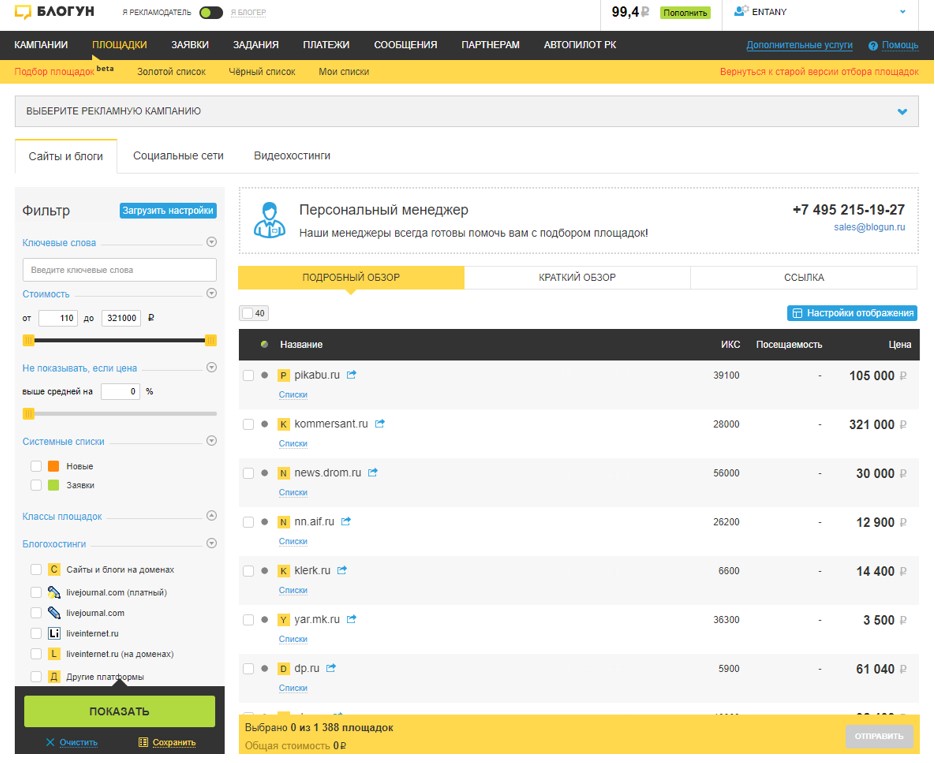The width and height of the screenshot is (935, 763).
Task: Switch to the Социальные сети tab
Action: point(178,156)
